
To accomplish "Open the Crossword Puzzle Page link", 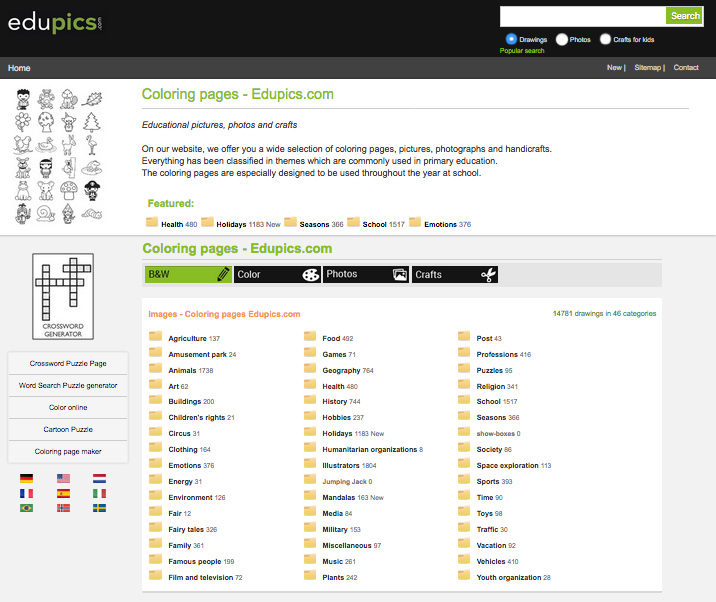I will [x=68, y=363].
